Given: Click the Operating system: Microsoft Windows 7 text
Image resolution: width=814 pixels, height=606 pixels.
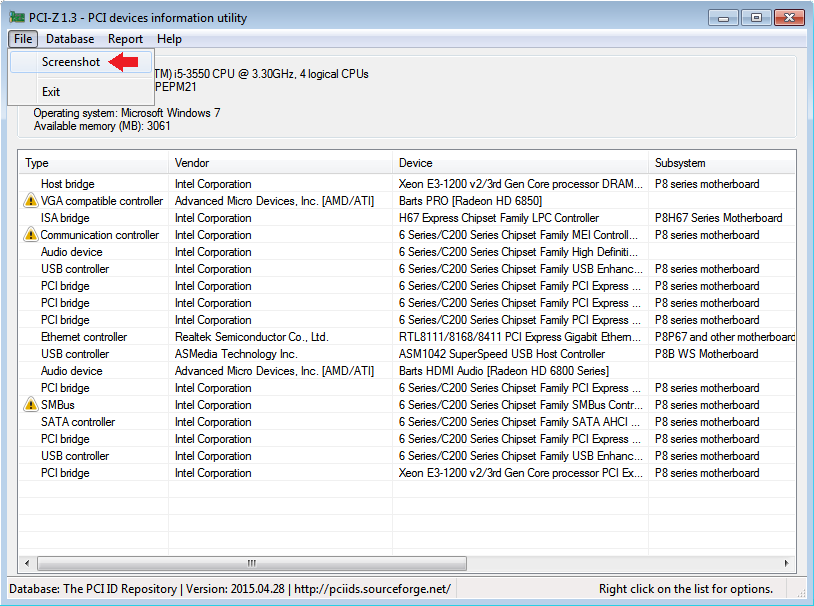Looking at the screenshot, I should 127,113.
